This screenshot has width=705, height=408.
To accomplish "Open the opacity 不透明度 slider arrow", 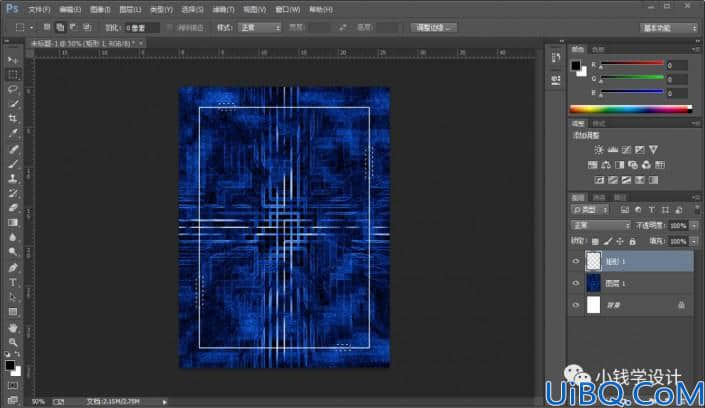I will (x=694, y=226).
